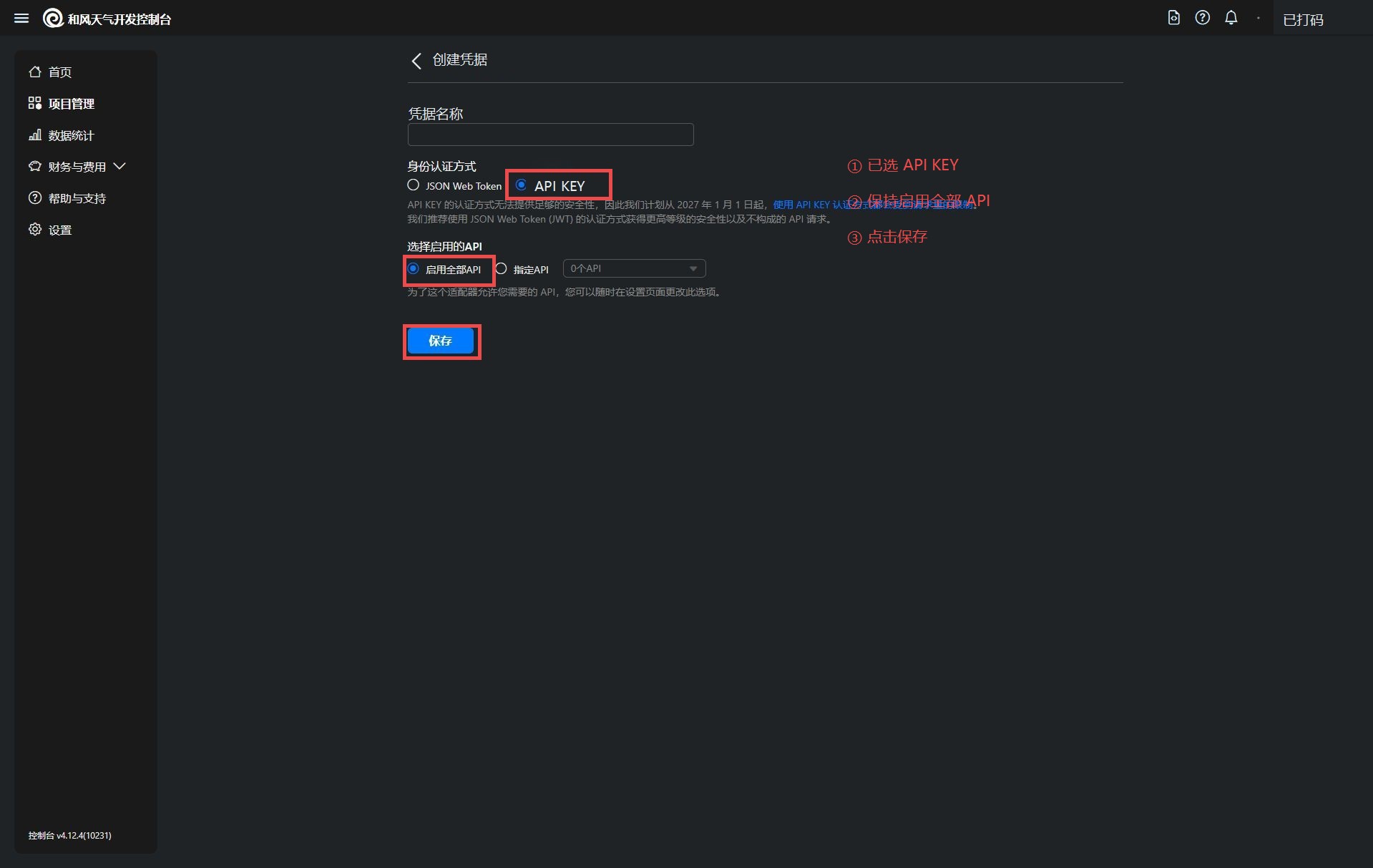This screenshot has width=1373, height=868.
Task: Click the piggy bank icon beside 财务与费用
Action: (x=34, y=166)
